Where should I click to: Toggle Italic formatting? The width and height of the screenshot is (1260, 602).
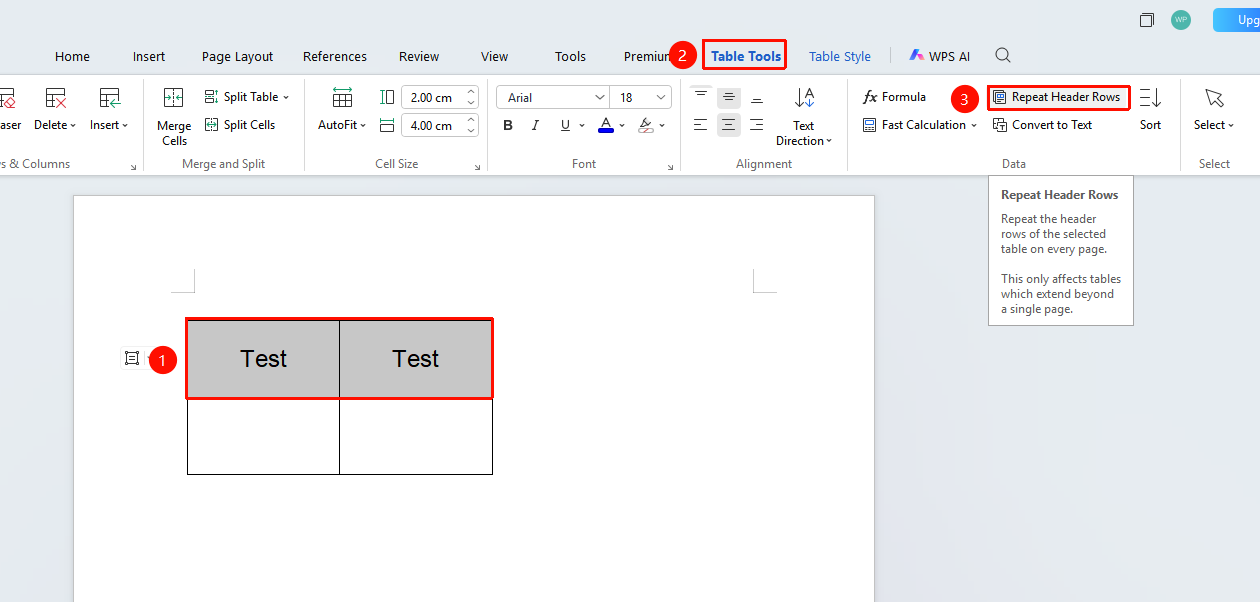pyautogui.click(x=536, y=125)
